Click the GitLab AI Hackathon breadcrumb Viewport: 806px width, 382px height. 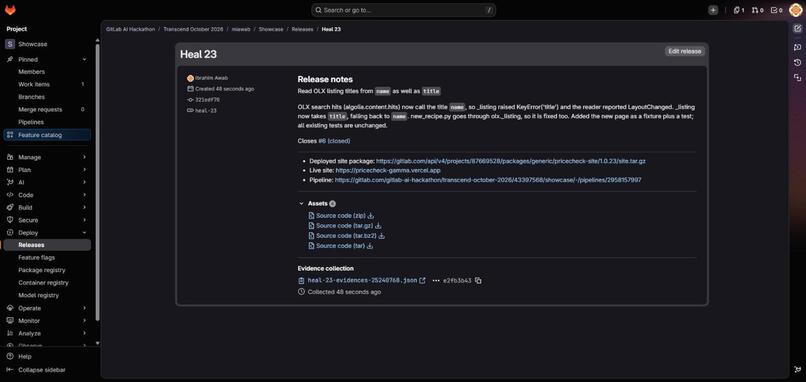point(131,29)
